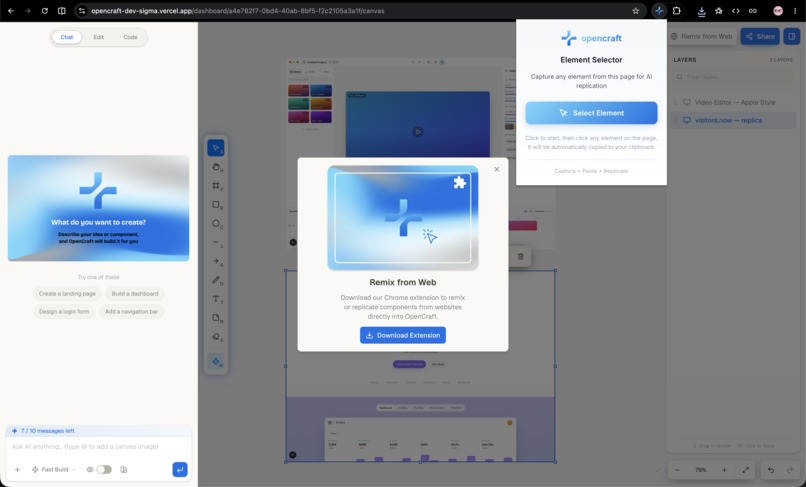
Task: Select the frame tool
Action: (216, 186)
